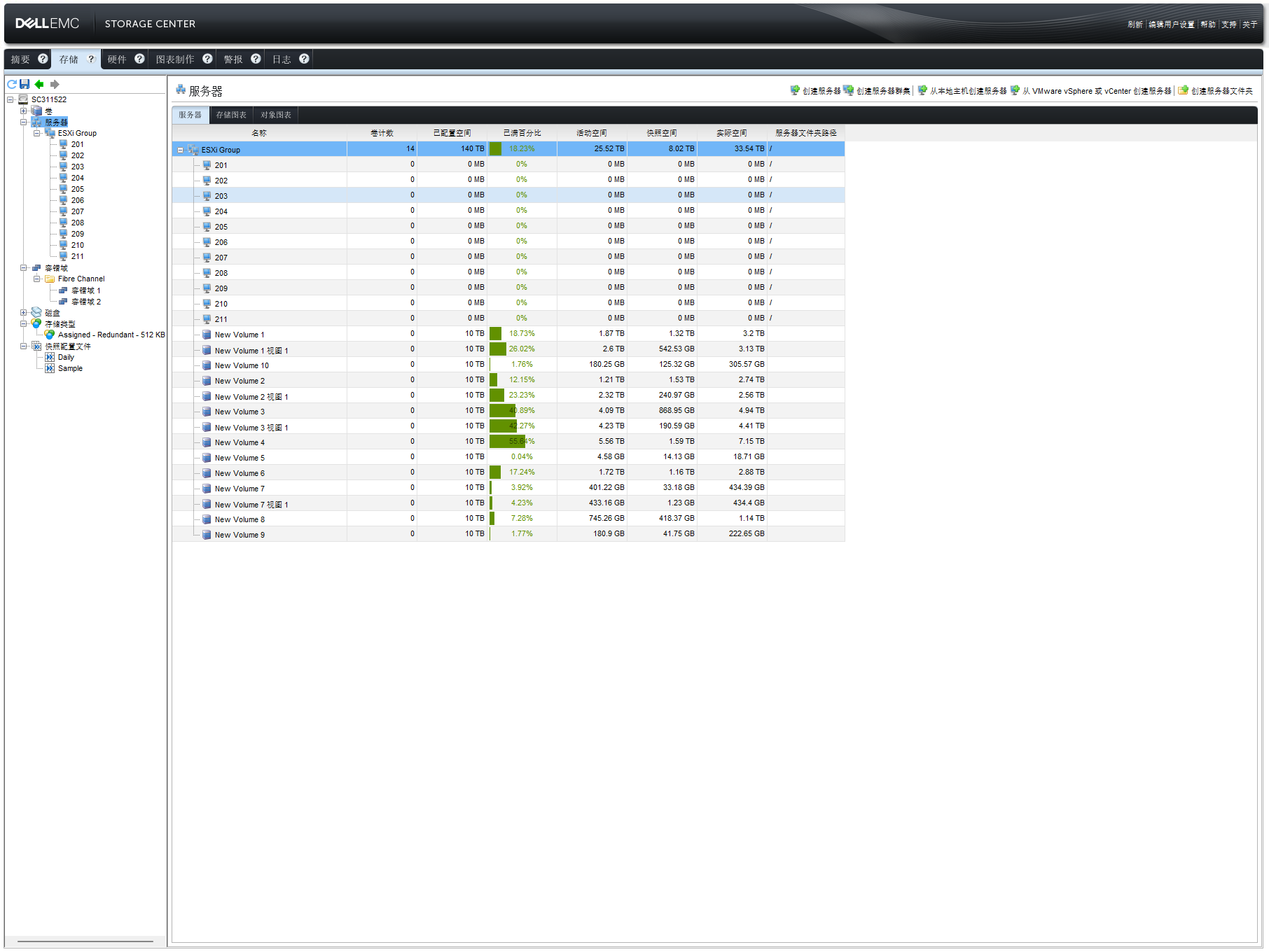The width and height of the screenshot is (1269, 952).
Task: Open the 帮助 link in header
Action: [x=1208, y=24]
